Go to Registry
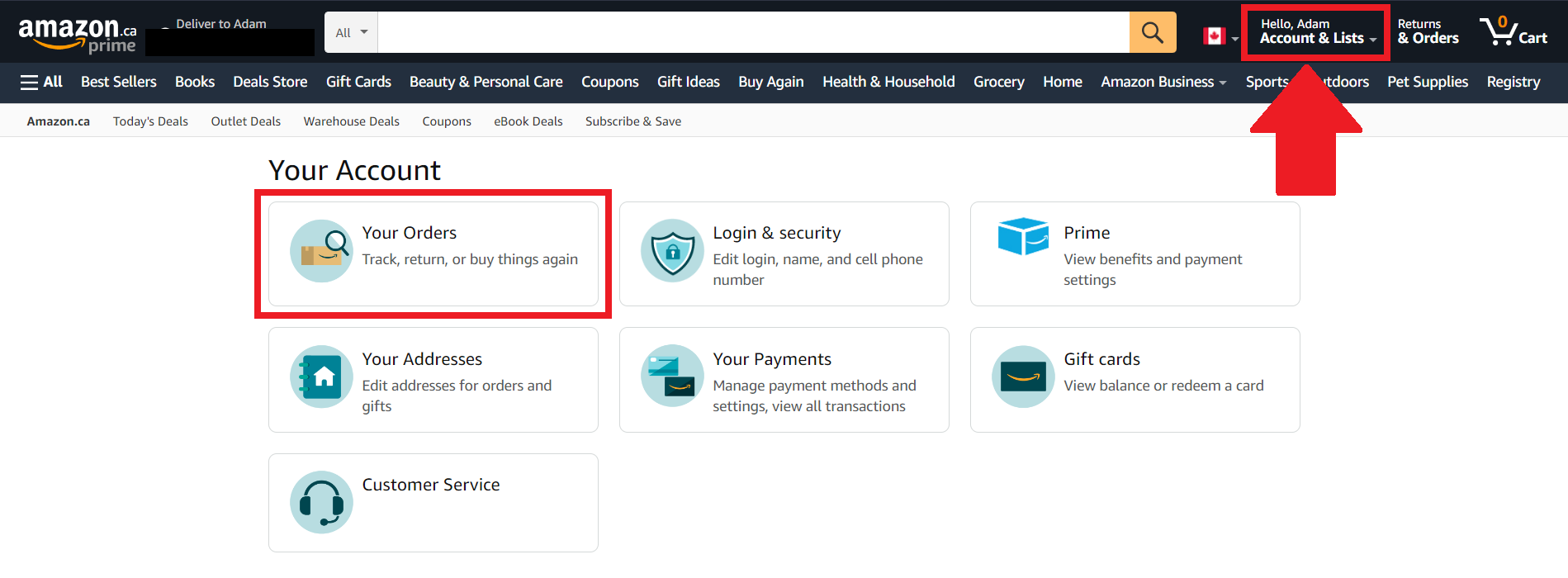Viewport: 1568px width, 578px height. (1514, 82)
